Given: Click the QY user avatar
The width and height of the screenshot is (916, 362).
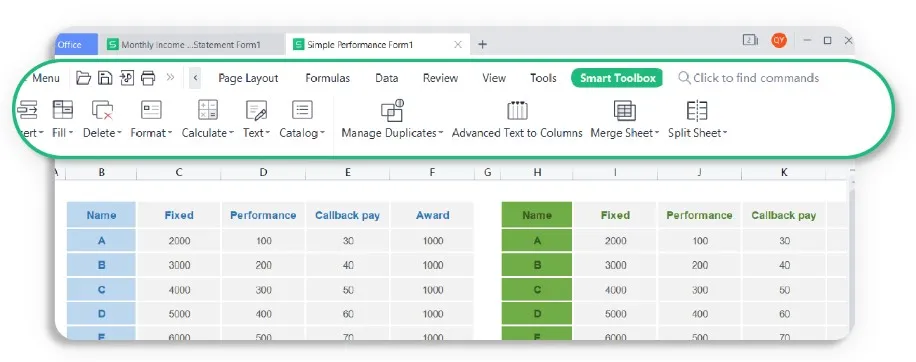Looking at the screenshot, I should coord(778,40).
